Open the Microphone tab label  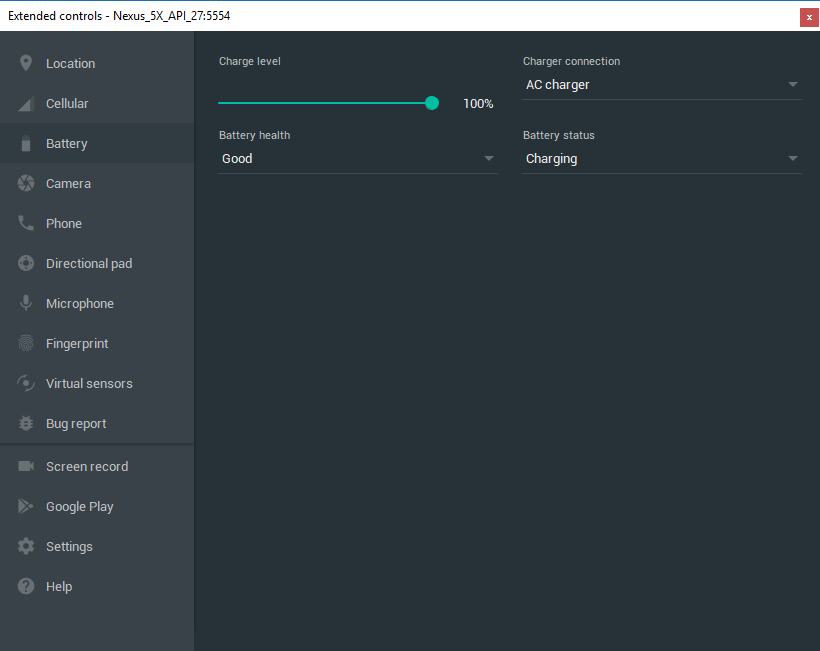pyautogui.click(x=79, y=304)
